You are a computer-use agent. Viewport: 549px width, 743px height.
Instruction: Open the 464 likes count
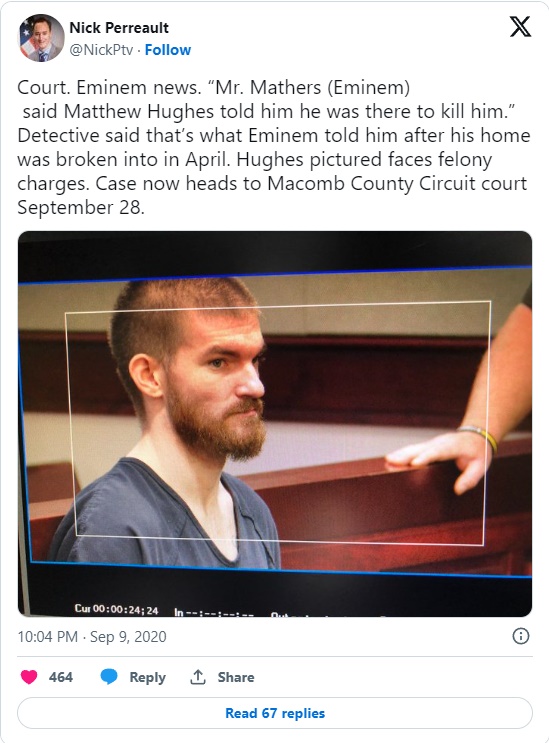[x=61, y=677]
